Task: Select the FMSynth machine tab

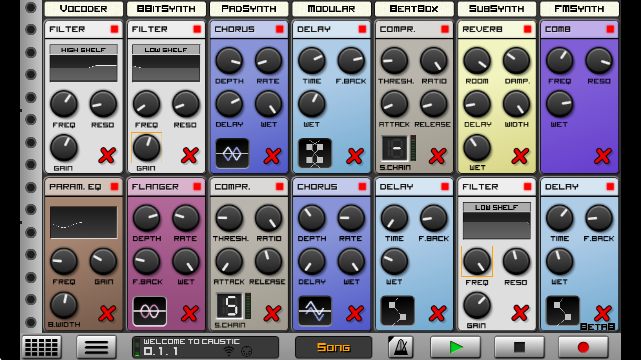Action: 579,9
